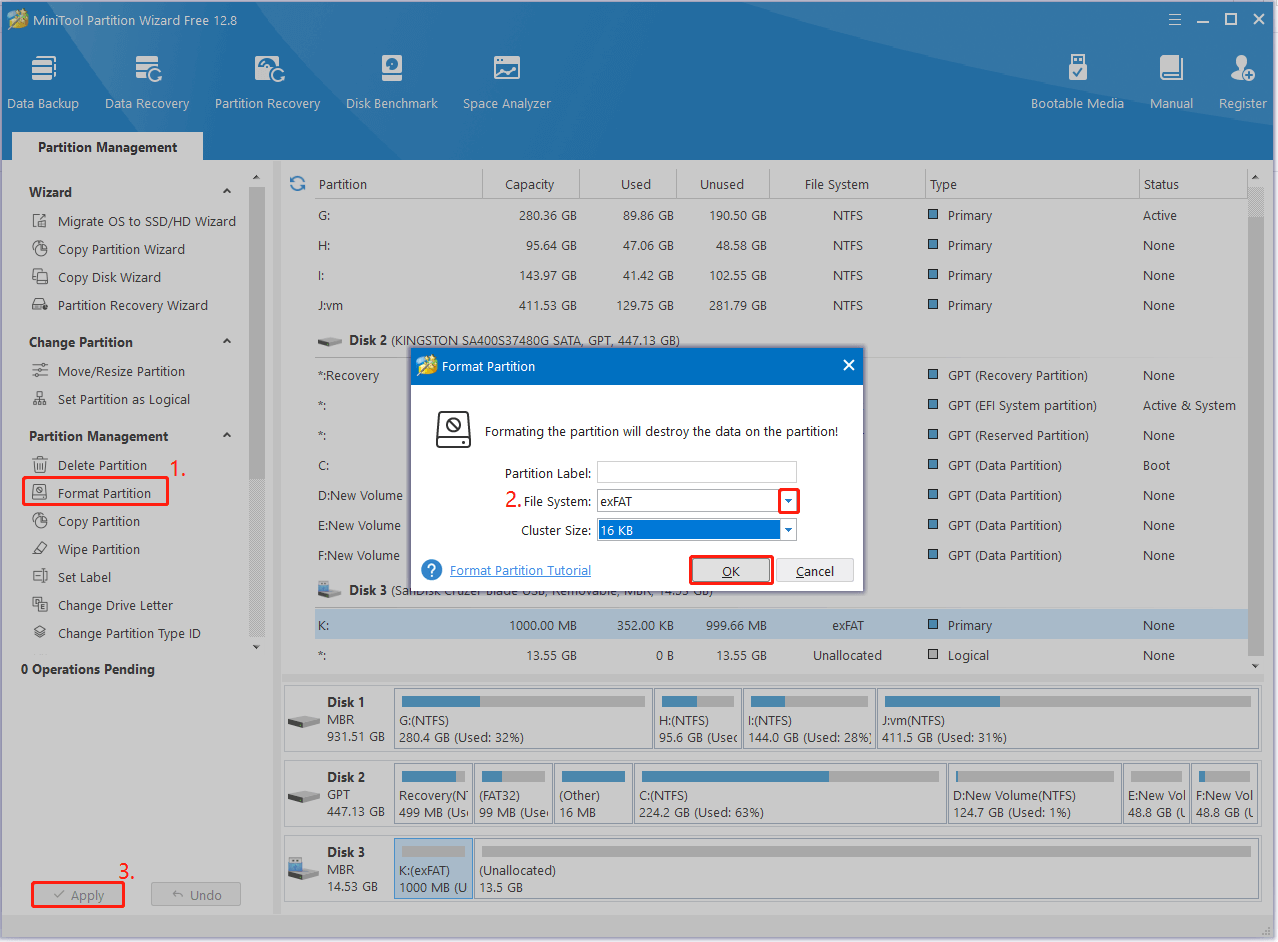The image size is (1278, 942).
Task: Click the Partition Label input field
Action: [696, 473]
